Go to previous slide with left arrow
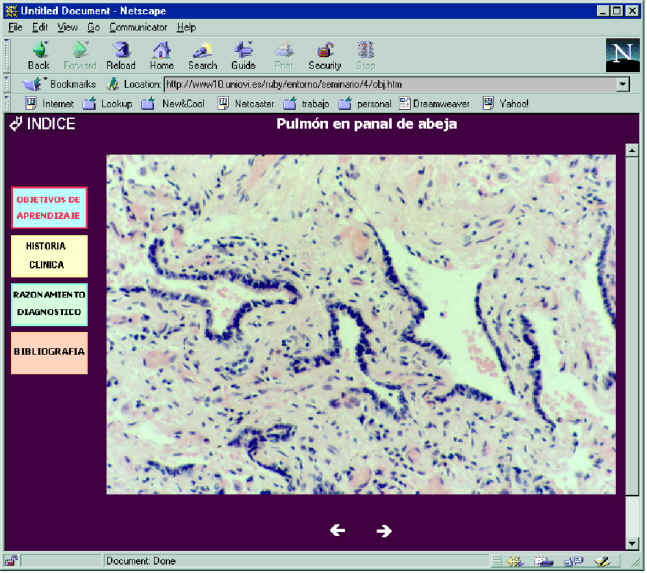Screen dimensions: 647x573 coord(337,530)
